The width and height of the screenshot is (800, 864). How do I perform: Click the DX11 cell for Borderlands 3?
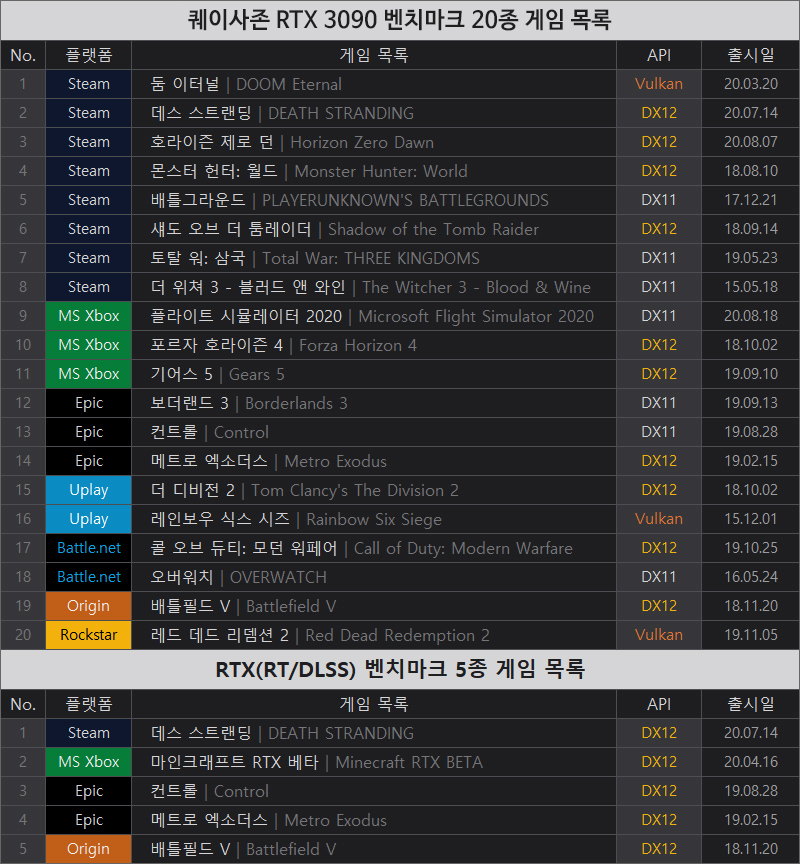coord(659,403)
